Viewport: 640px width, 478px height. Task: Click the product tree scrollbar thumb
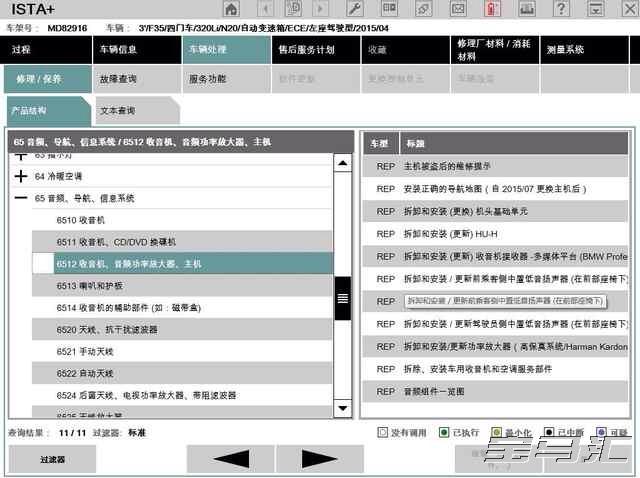[343, 298]
